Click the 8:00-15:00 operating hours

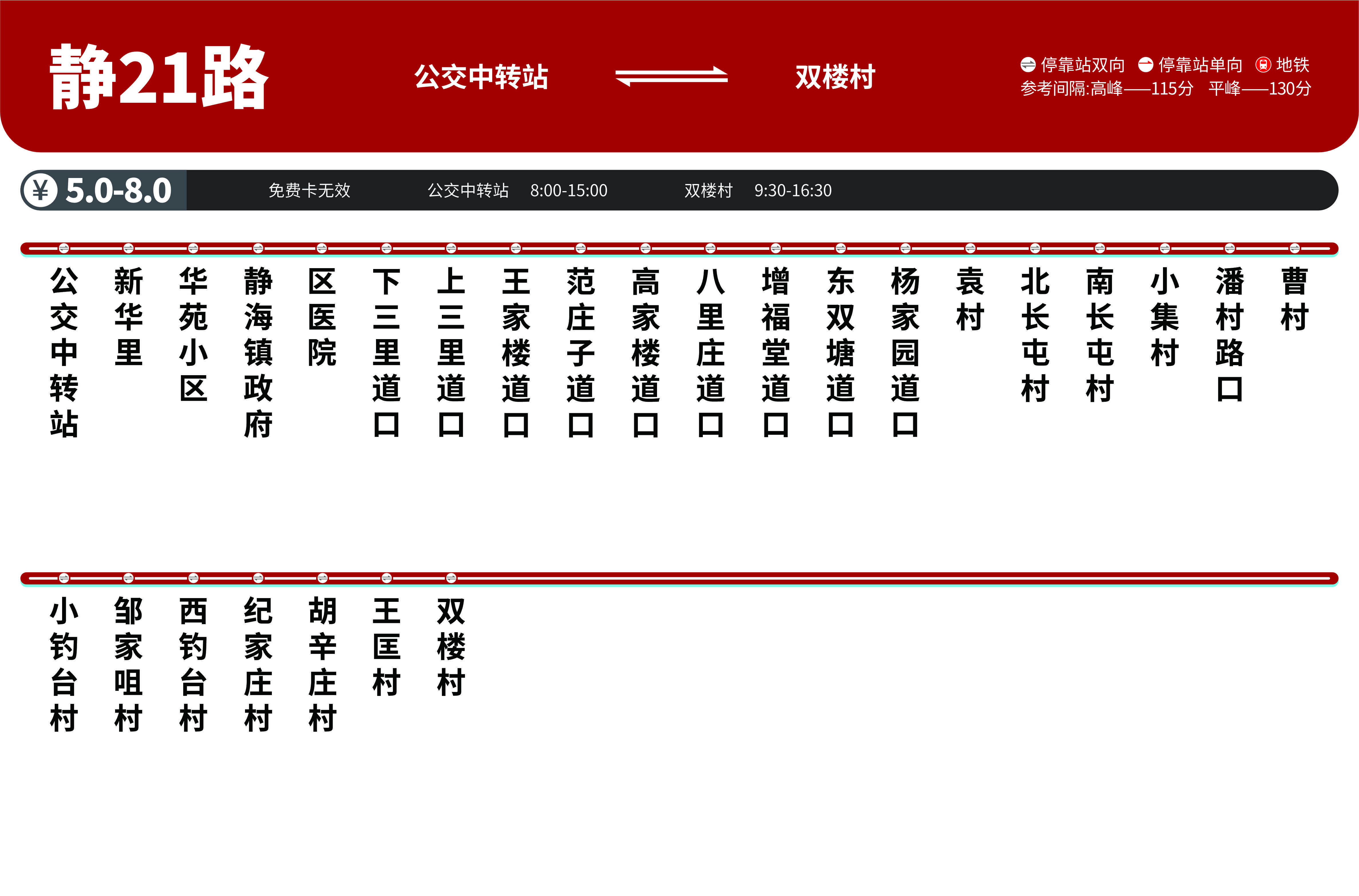568,190
